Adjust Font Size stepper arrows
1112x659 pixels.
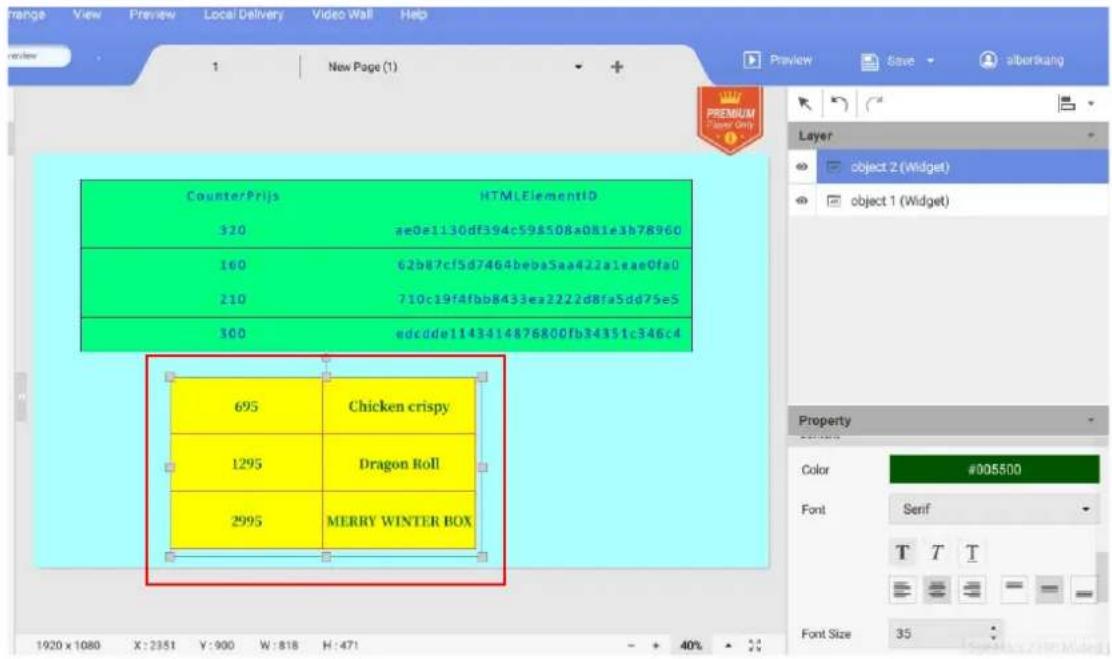click(x=994, y=633)
